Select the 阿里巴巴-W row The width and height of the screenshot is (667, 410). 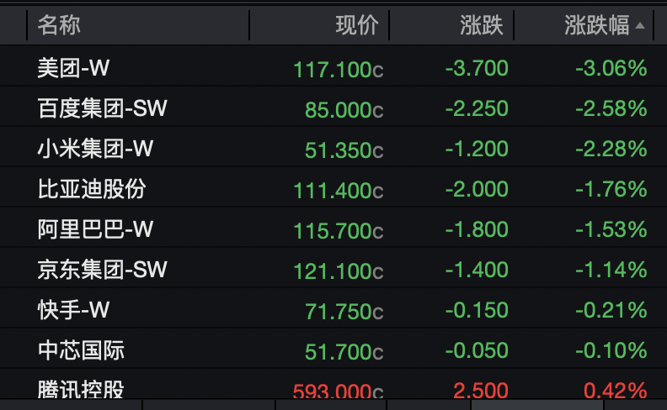334,229
